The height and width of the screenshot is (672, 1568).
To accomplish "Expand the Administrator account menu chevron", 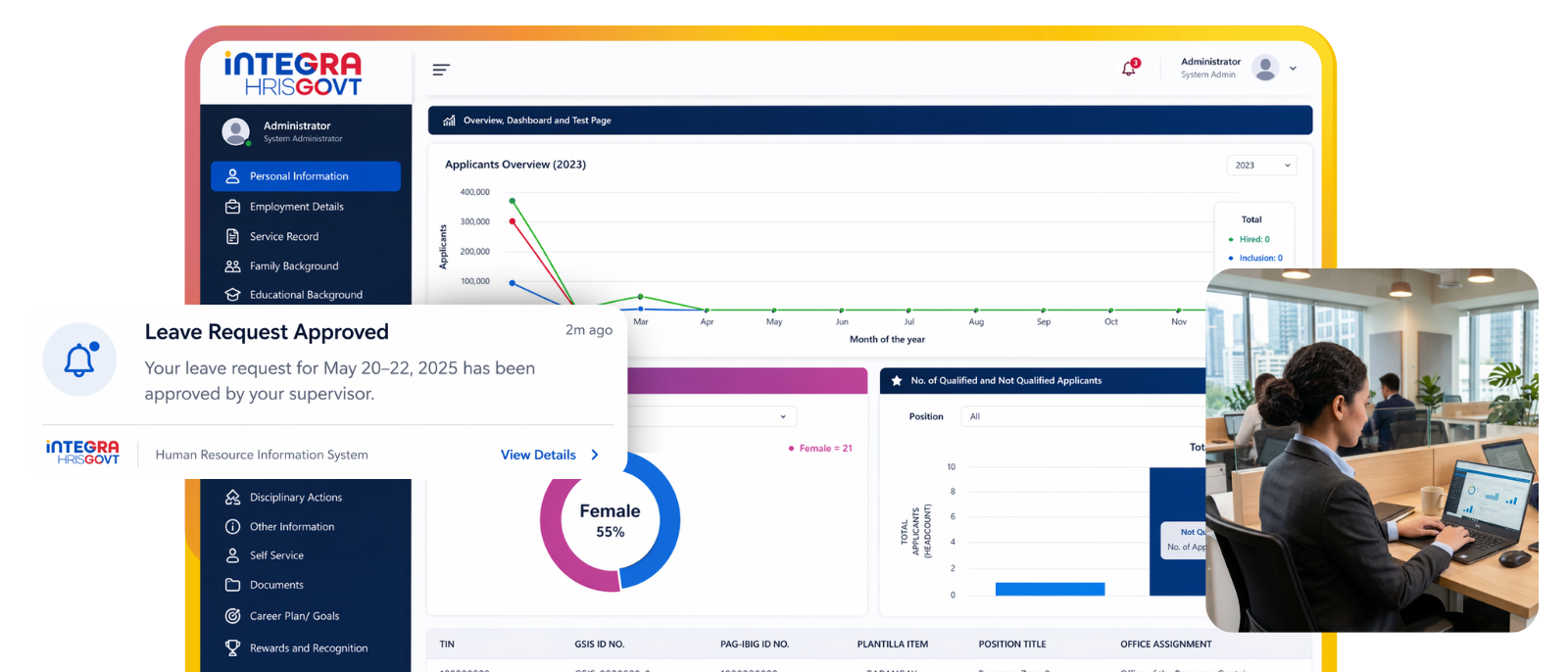I will point(1293,69).
